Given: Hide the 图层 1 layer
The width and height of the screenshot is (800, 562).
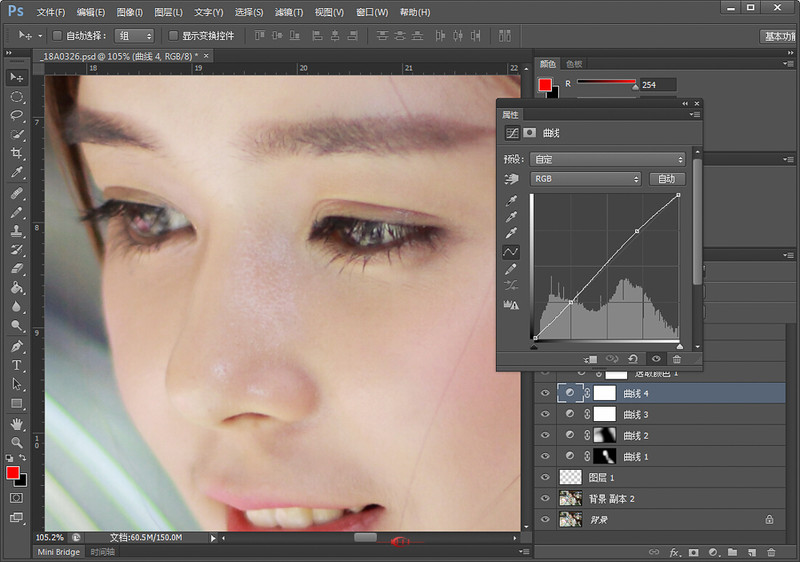Looking at the screenshot, I should pos(545,477).
